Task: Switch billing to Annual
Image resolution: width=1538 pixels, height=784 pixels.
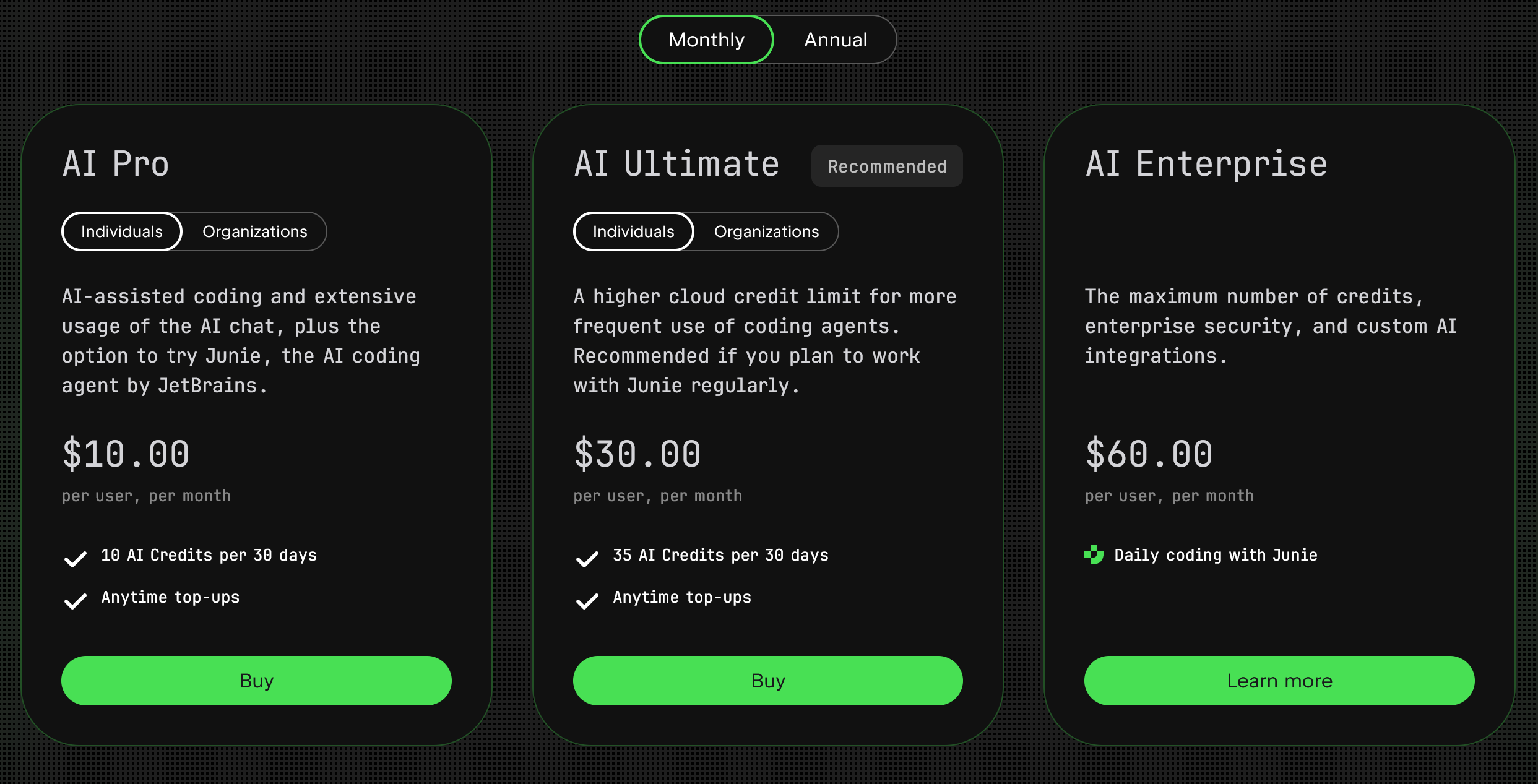Action: [835, 40]
